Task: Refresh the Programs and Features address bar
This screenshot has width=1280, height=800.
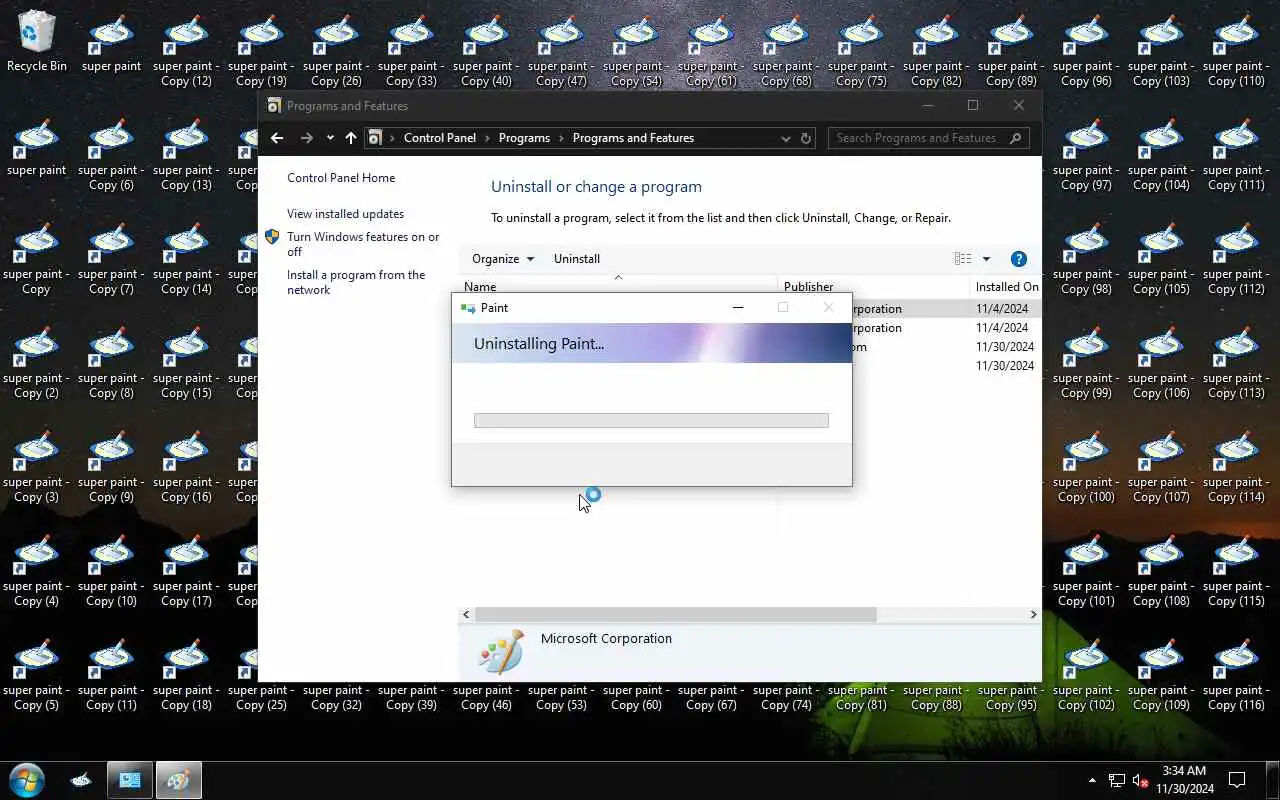Action: coord(806,138)
